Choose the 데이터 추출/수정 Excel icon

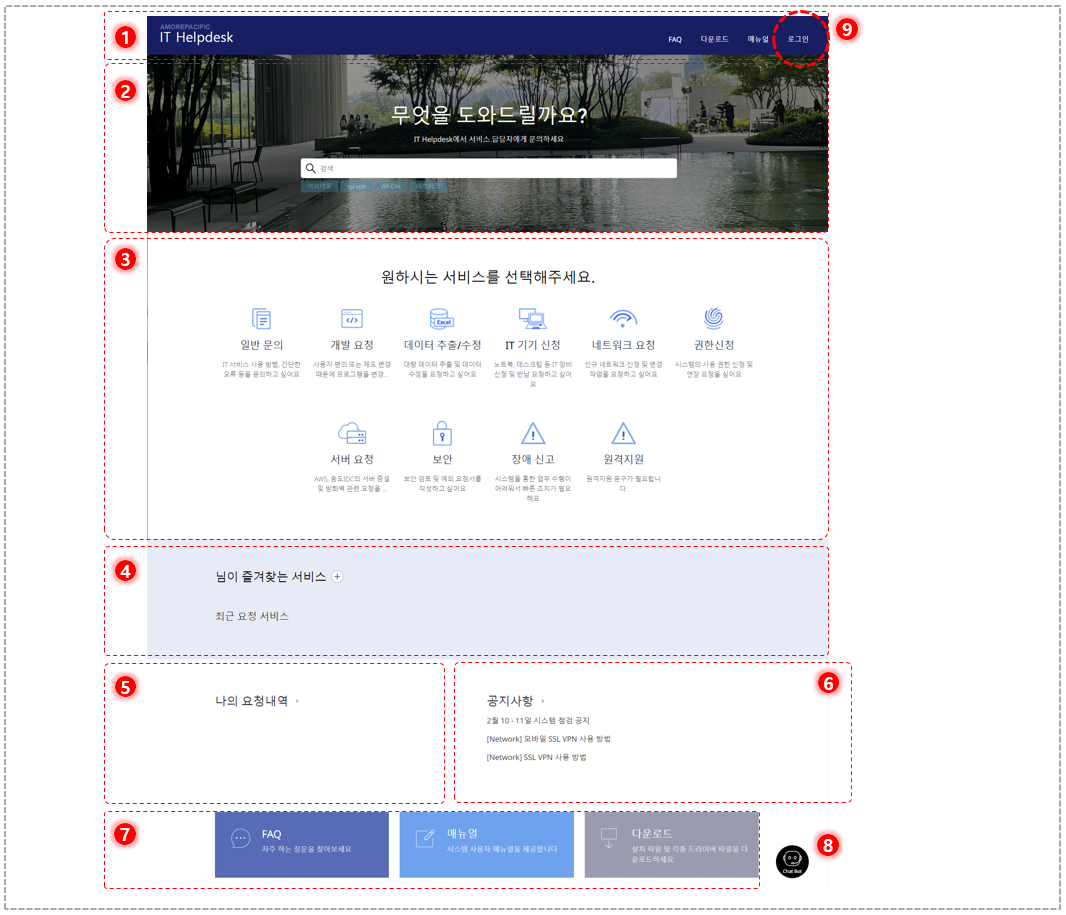[x=442, y=319]
